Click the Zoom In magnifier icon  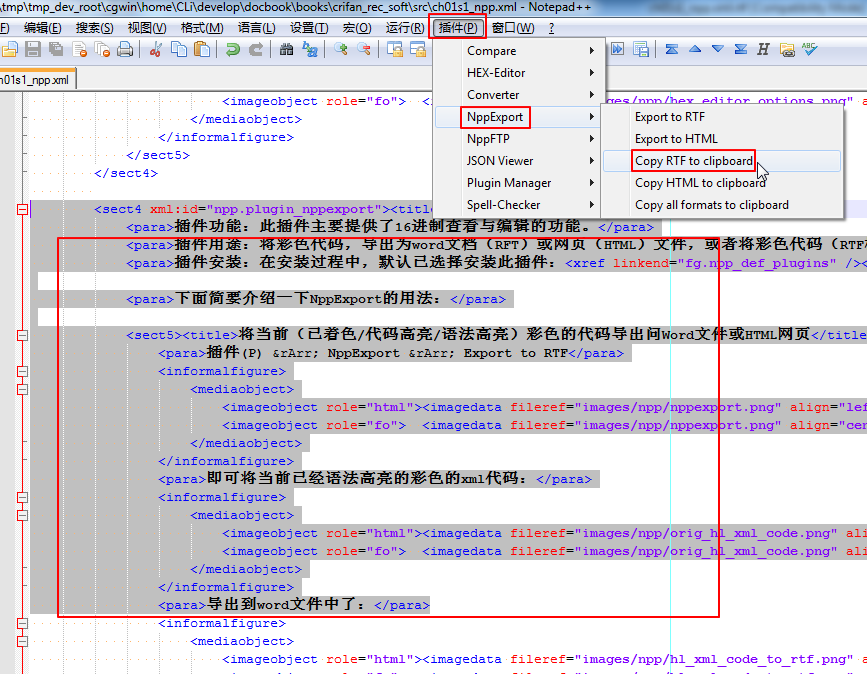pos(341,49)
